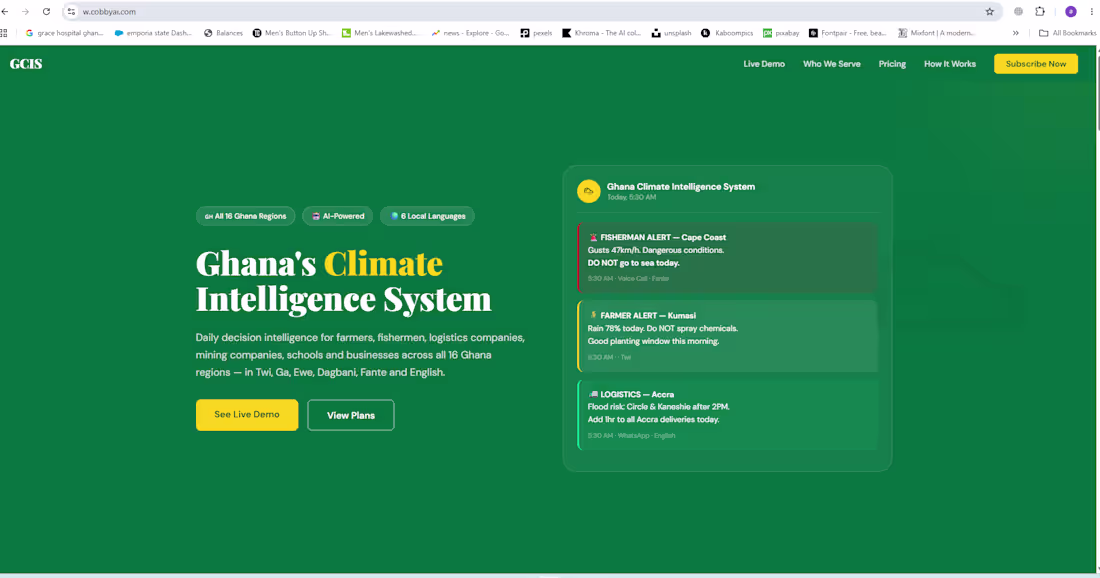Open the purple profile avatar
The image size is (1100, 578).
[1071, 11]
